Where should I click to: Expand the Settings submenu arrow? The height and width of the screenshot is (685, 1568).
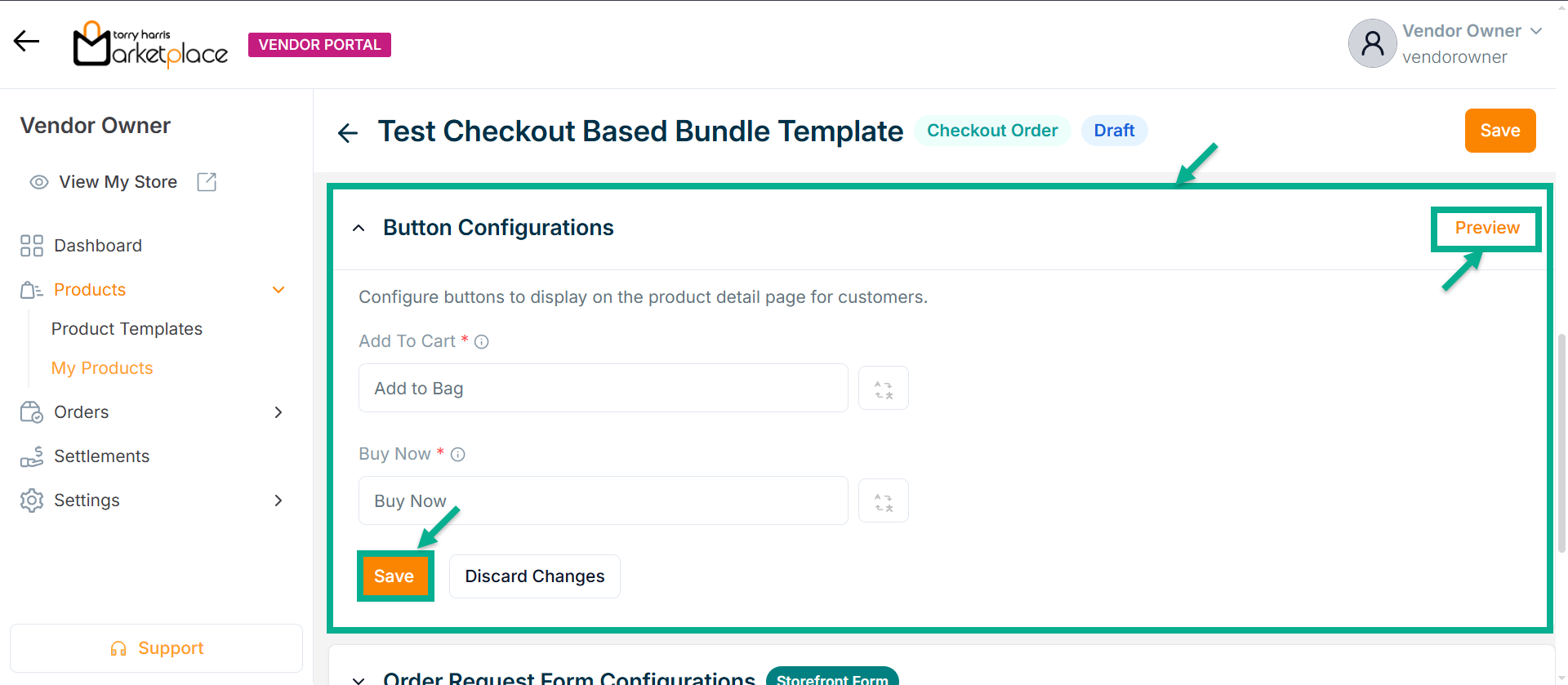278,500
